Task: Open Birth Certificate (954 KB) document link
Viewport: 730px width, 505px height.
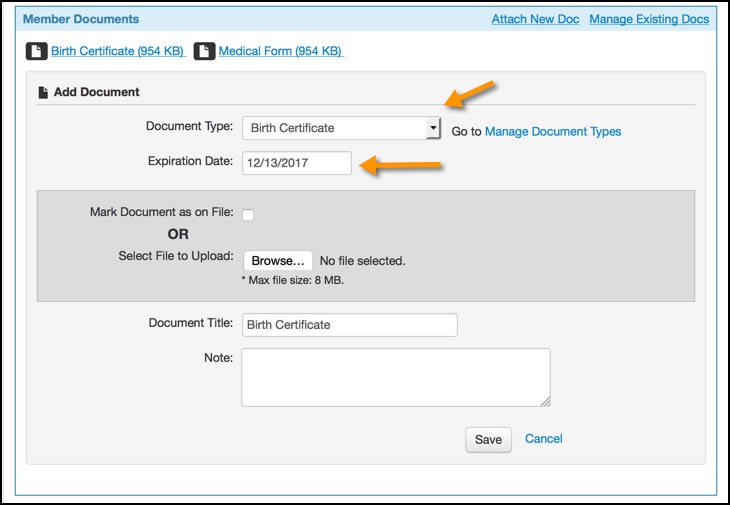Action: pyautogui.click(x=118, y=51)
